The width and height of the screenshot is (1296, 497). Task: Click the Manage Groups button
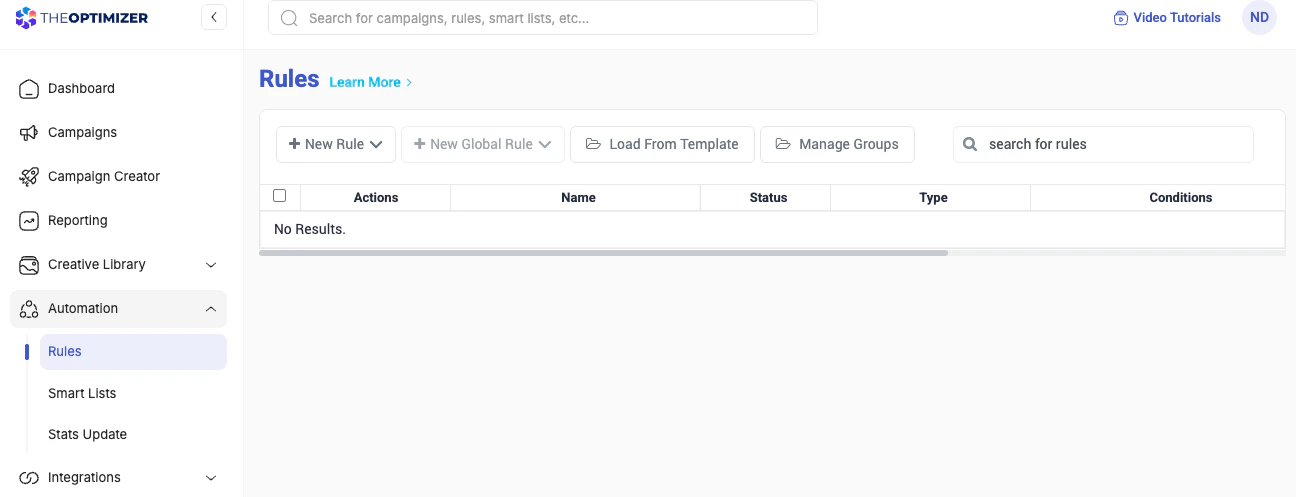click(x=837, y=144)
